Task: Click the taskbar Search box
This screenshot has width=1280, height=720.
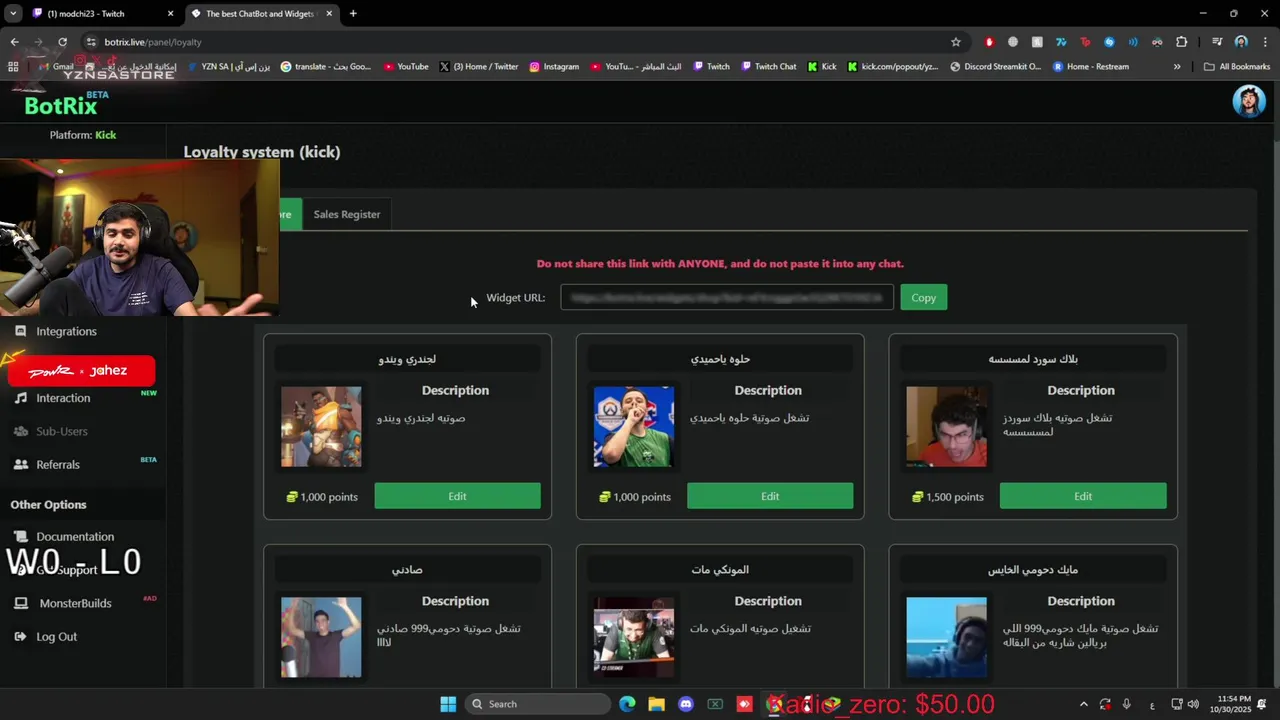Action: tap(538, 704)
